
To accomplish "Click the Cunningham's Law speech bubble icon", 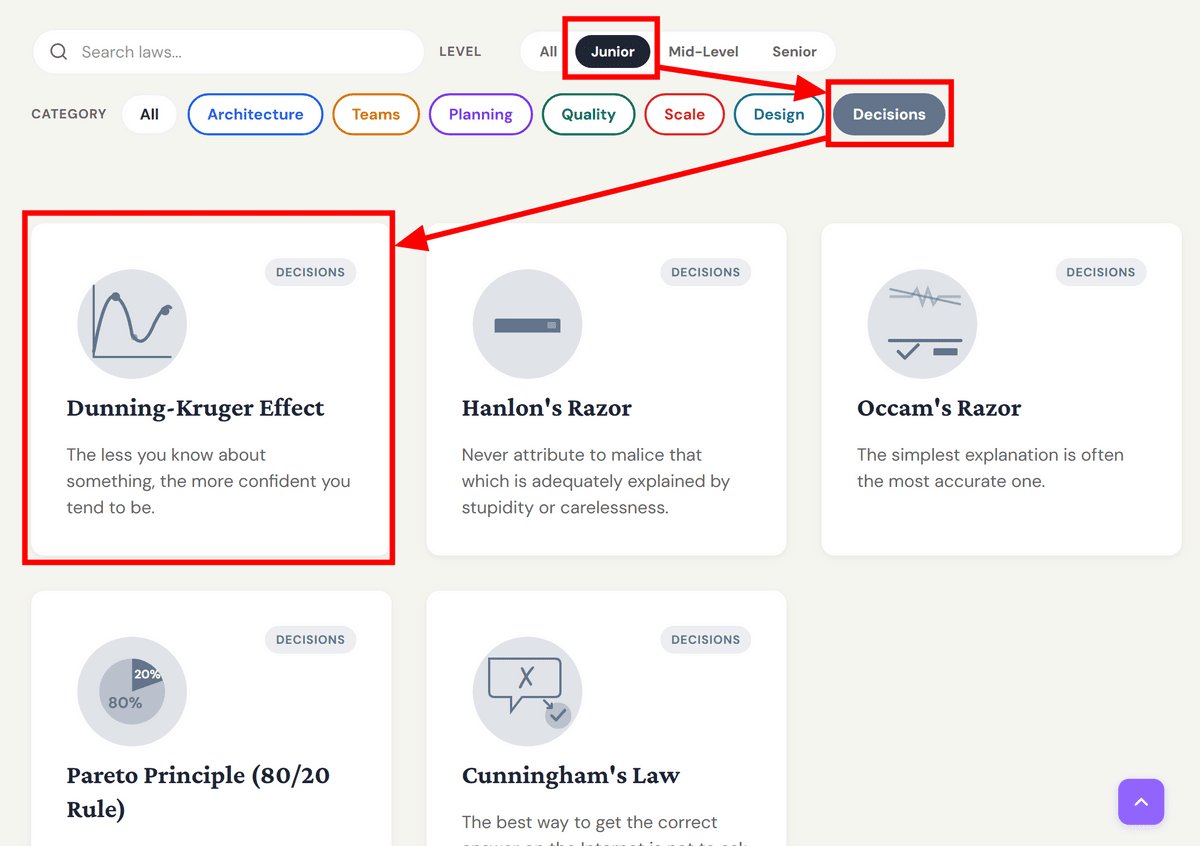I will click(x=527, y=691).
